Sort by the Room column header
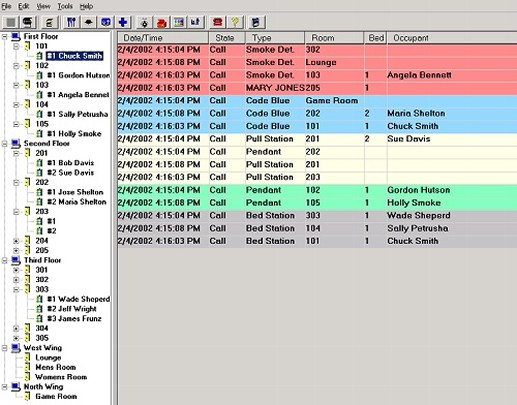The width and height of the screenshot is (517, 405). [334, 38]
